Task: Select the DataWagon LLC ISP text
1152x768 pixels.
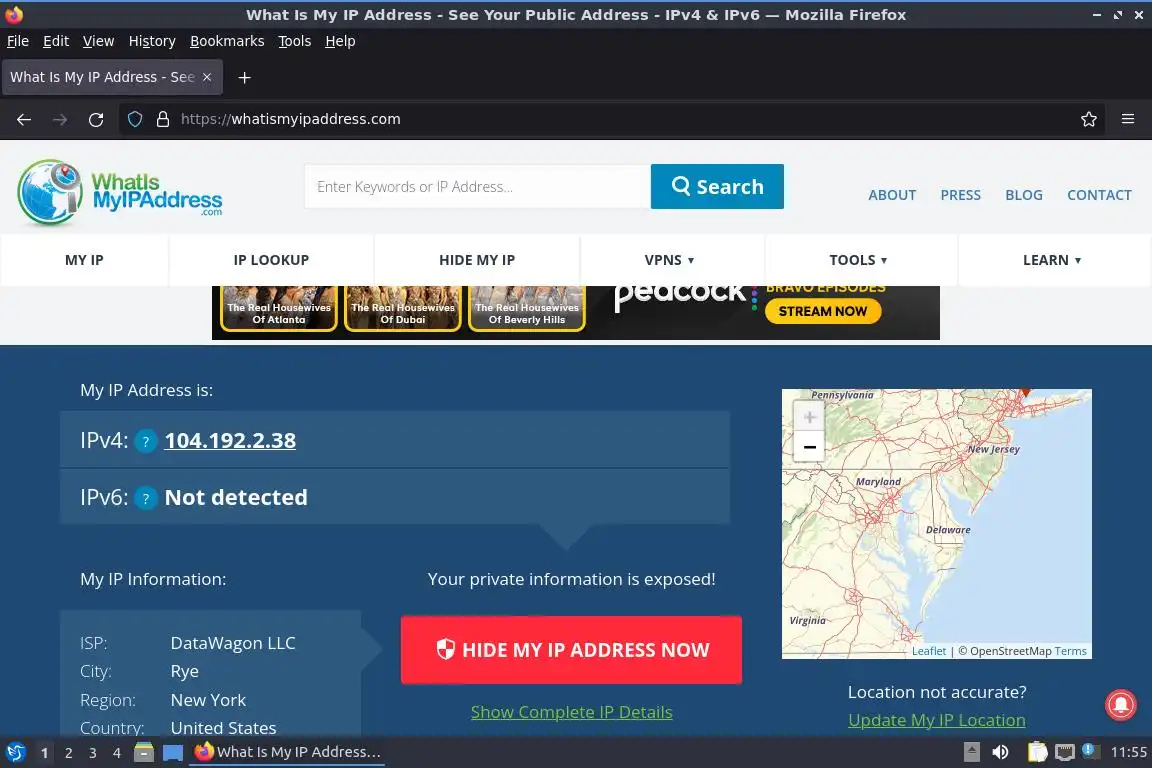Action: click(233, 643)
